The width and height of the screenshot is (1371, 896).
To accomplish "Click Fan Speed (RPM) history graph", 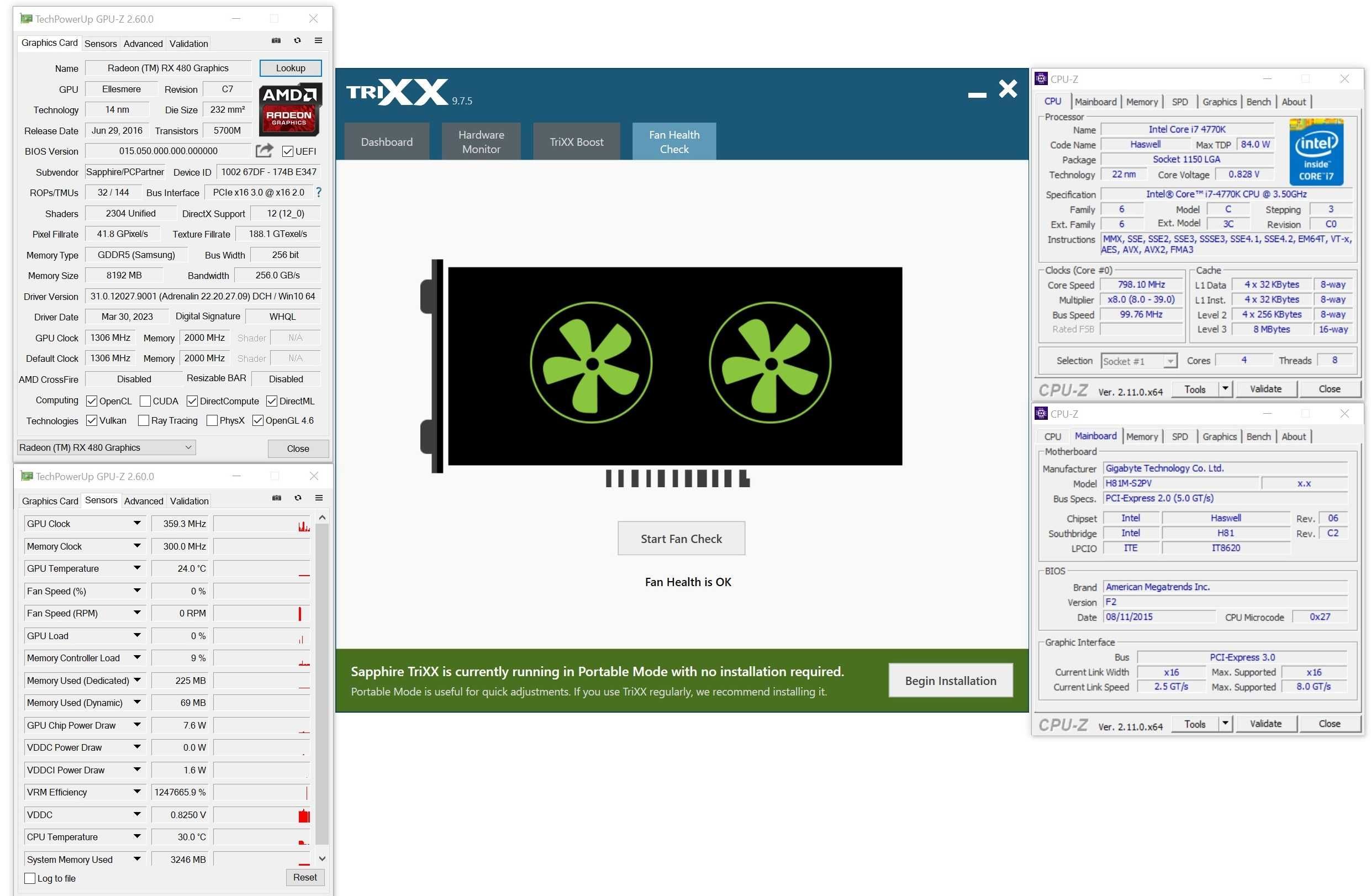I will [x=261, y=613].
